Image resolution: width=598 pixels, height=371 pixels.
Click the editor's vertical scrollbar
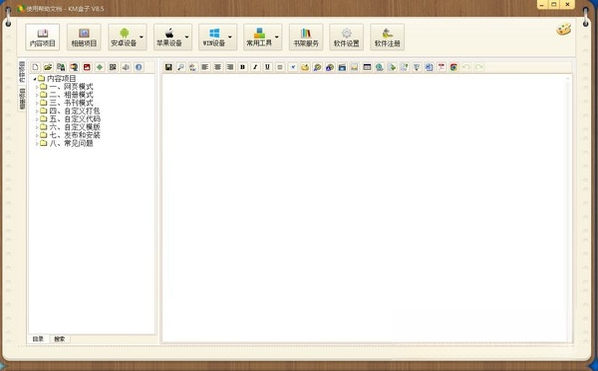click(x=568, y=208)
